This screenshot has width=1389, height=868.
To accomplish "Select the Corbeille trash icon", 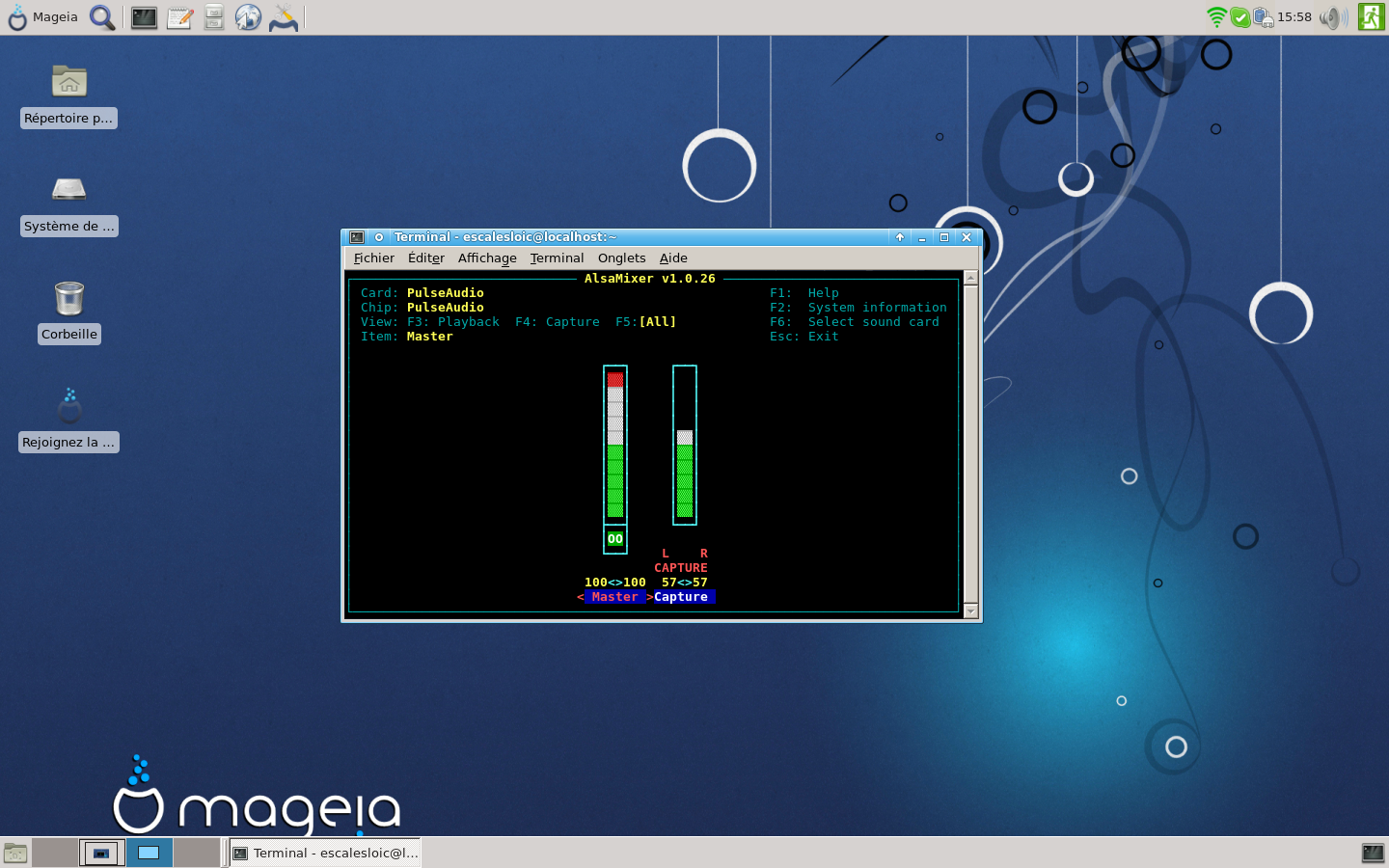I will [x=69, y=298].
